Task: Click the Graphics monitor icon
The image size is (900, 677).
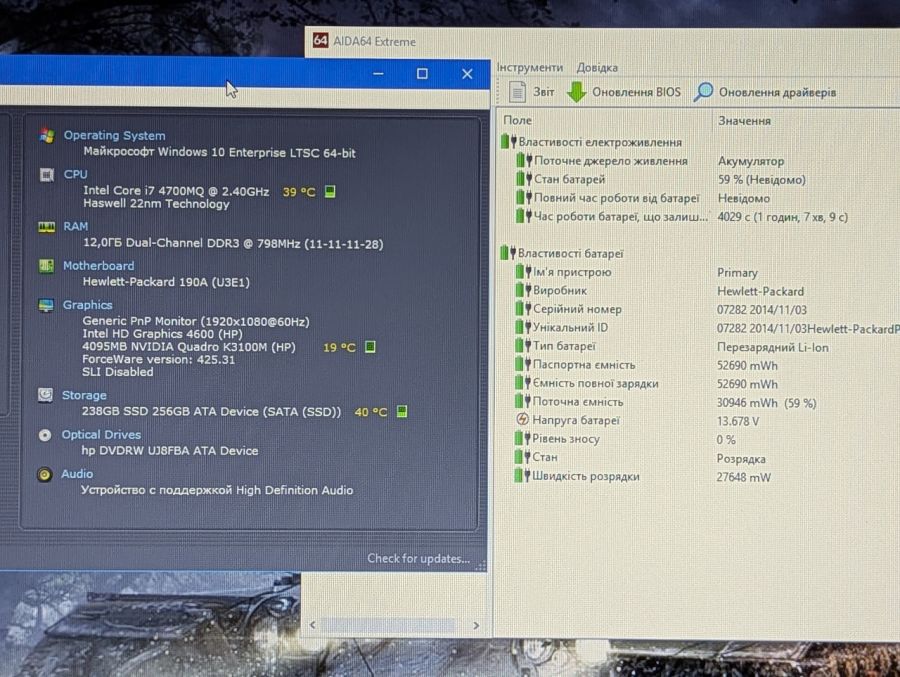Action: point(46,305)
